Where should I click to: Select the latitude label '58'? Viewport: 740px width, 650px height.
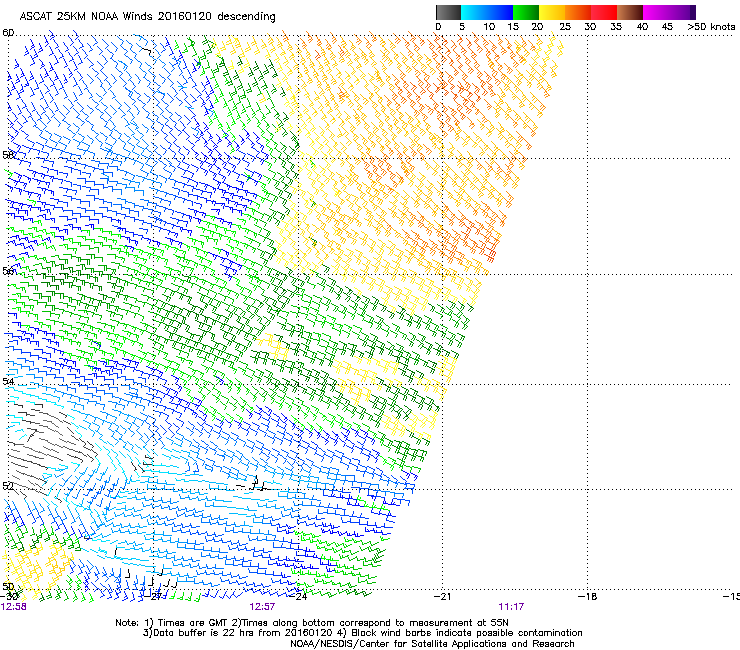[x=8, y=155]
